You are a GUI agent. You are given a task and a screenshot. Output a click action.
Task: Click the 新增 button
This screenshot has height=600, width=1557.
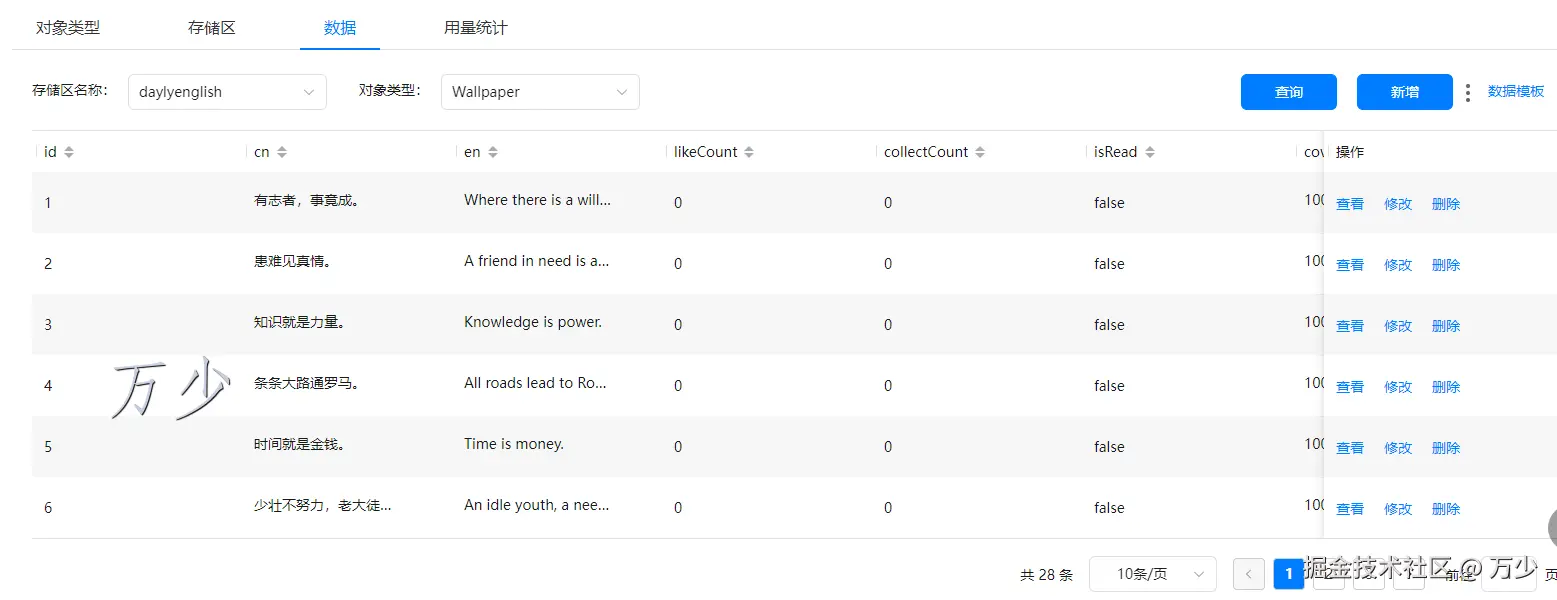click(x=1405, y=92)
